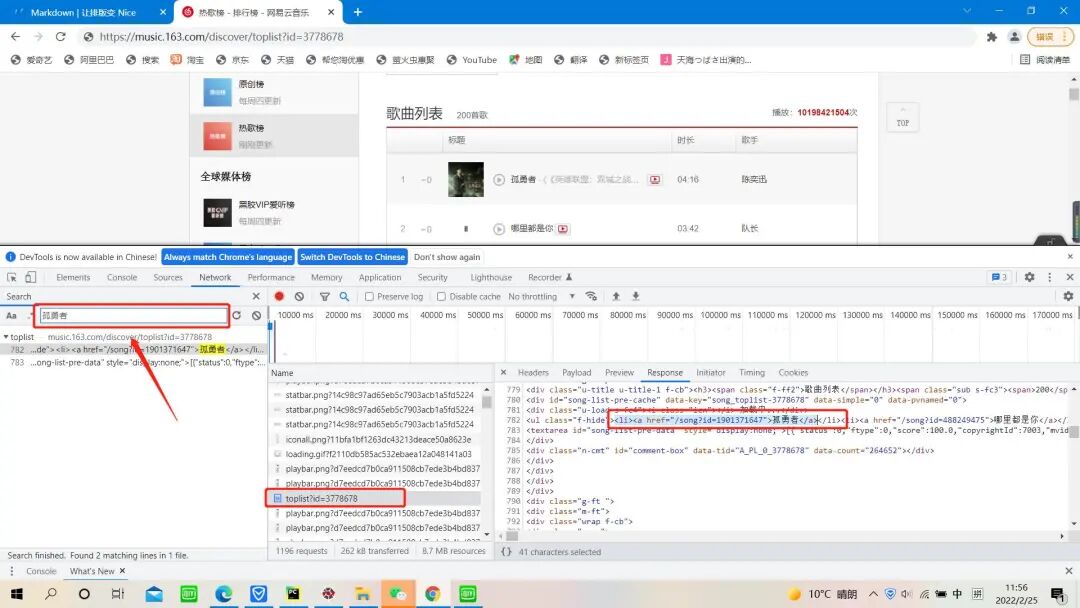Switch to the Sources panel tab

[168, 277]
